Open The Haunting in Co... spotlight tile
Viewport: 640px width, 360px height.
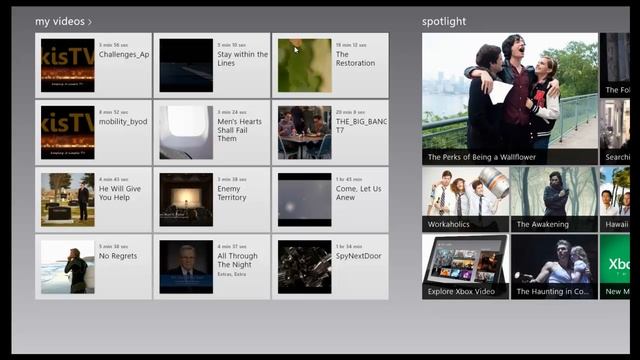[554, 267]
